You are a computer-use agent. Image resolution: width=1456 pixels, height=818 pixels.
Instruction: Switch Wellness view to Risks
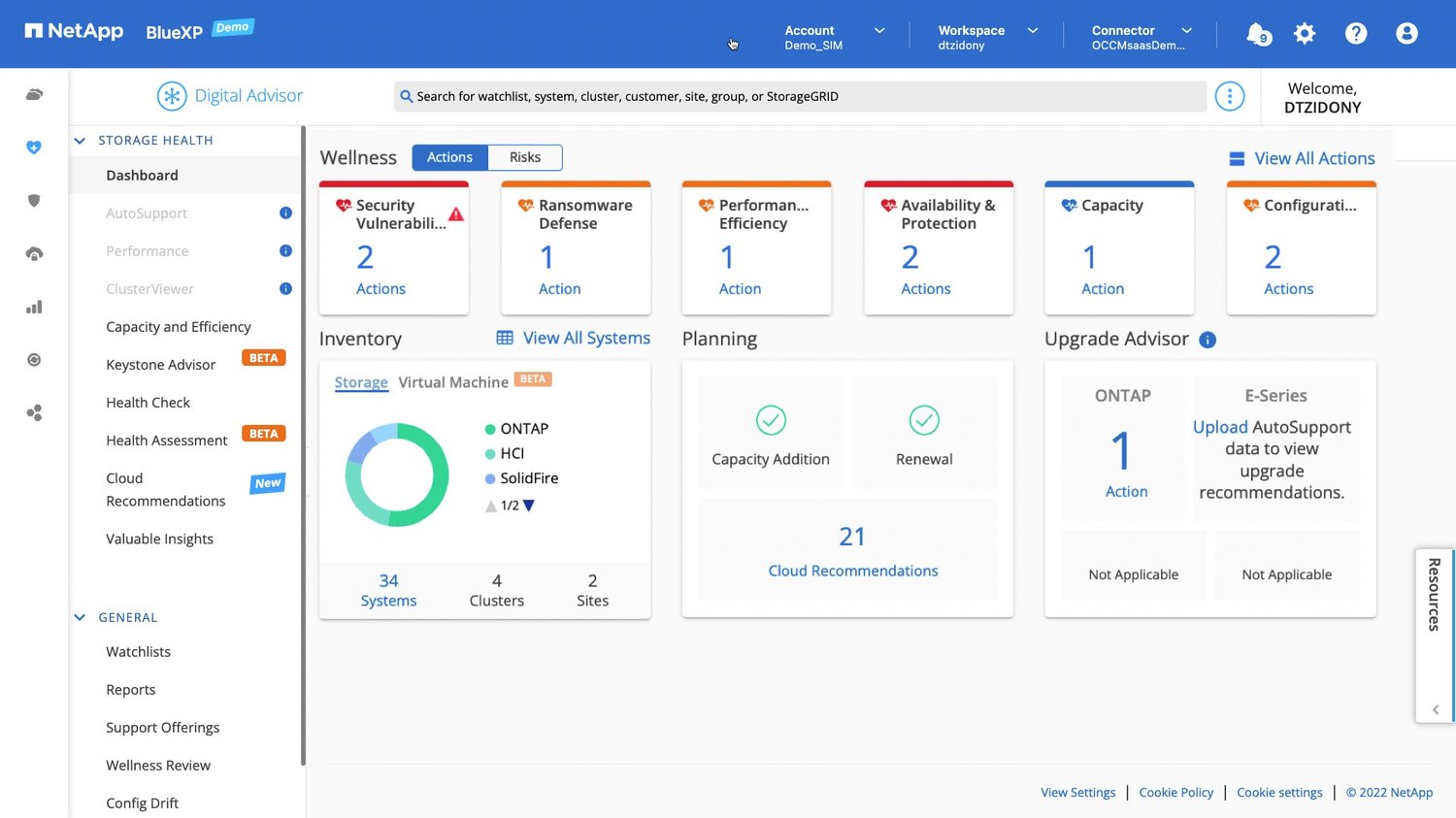click(x=524, y=157)
